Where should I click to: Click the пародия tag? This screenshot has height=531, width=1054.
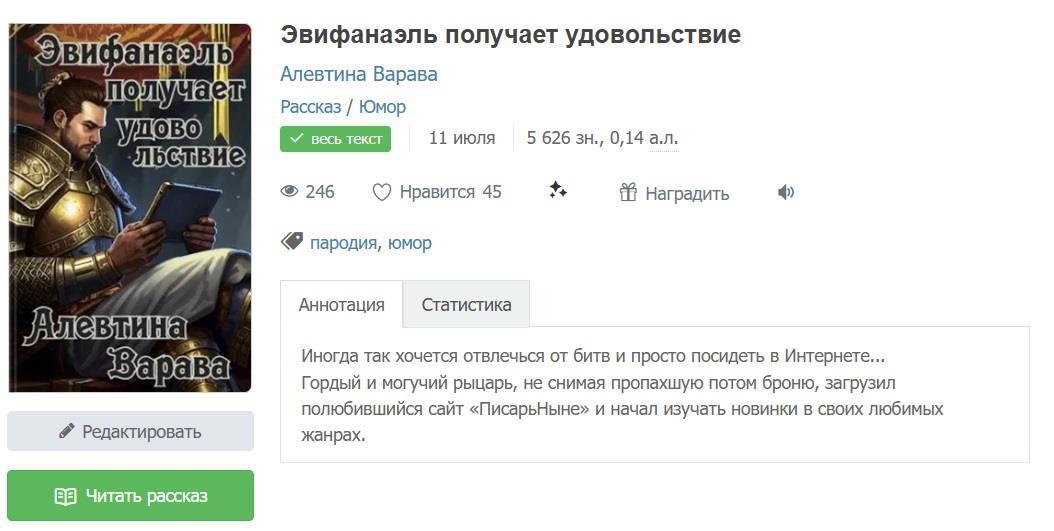click(x=343, y=243)
